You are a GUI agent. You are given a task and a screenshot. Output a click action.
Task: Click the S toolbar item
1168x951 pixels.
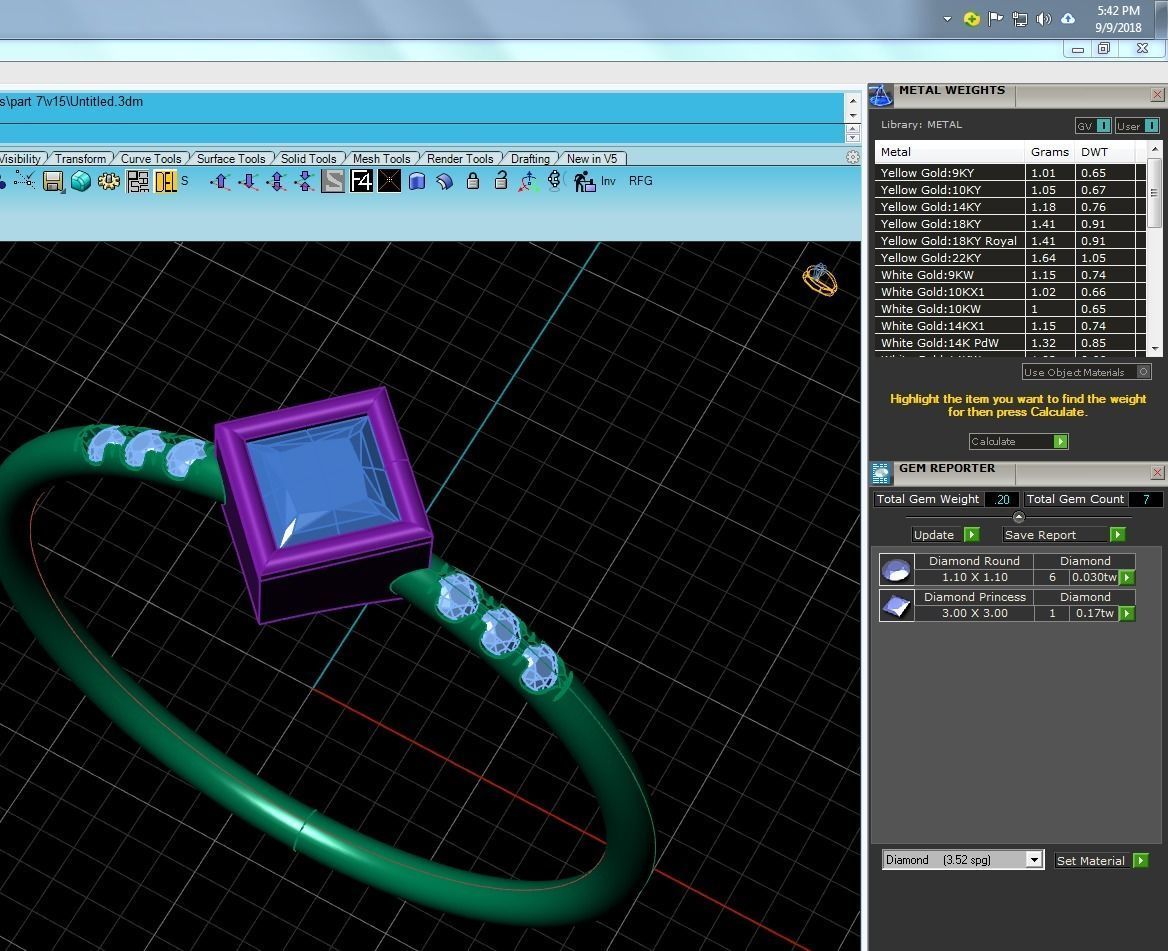[x=185, y=181]
